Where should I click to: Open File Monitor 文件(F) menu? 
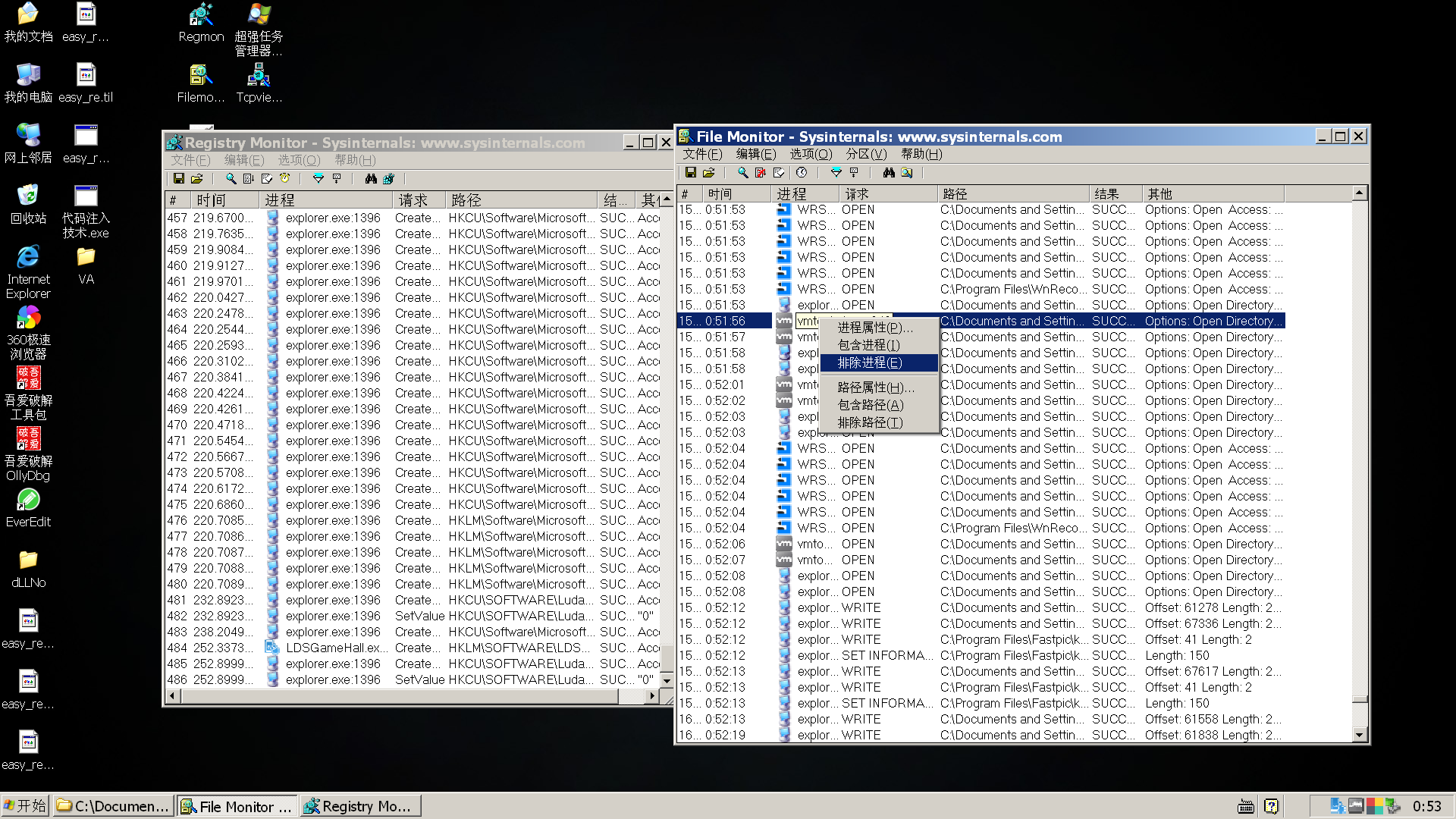702,154
